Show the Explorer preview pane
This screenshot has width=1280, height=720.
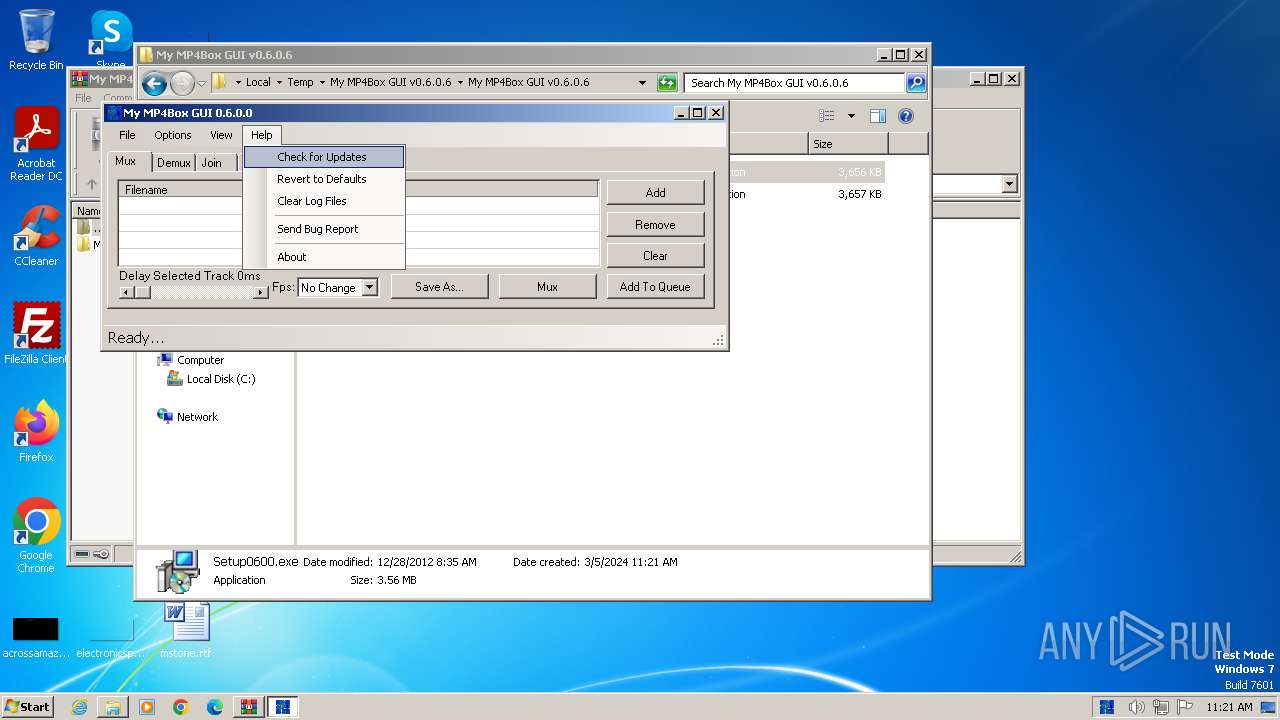click(877, 116)
